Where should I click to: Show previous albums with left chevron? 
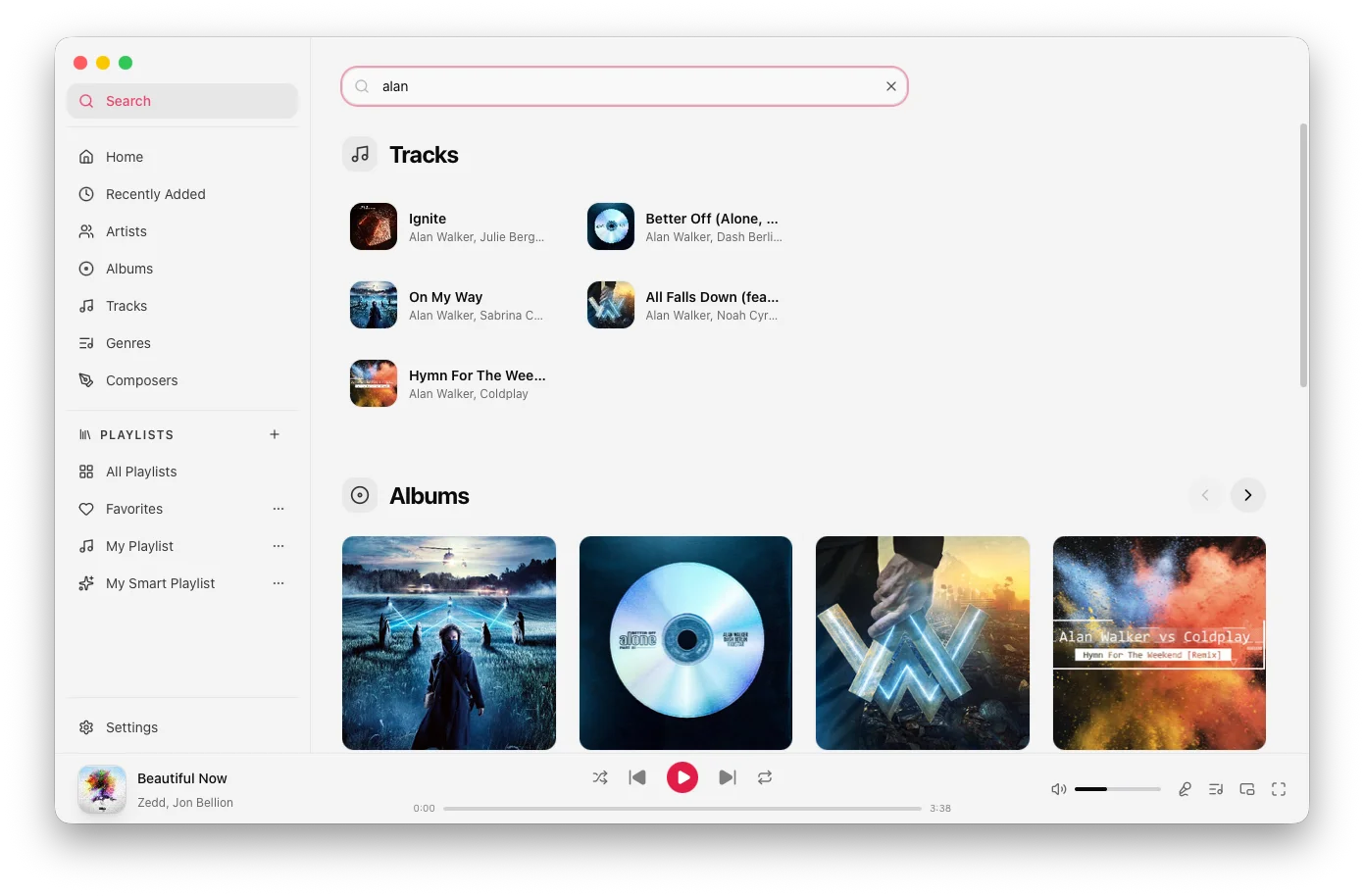point(1205,495)
